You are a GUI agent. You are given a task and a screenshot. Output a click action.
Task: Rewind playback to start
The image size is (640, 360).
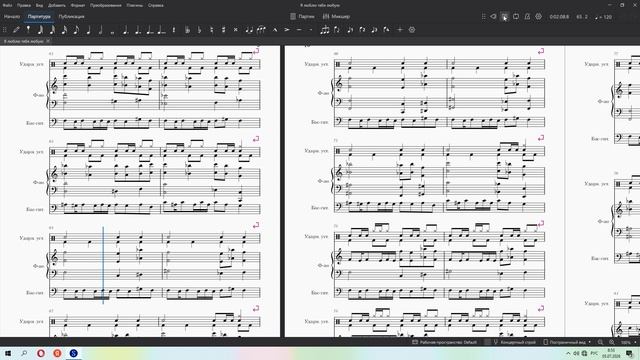click(493, 17)
